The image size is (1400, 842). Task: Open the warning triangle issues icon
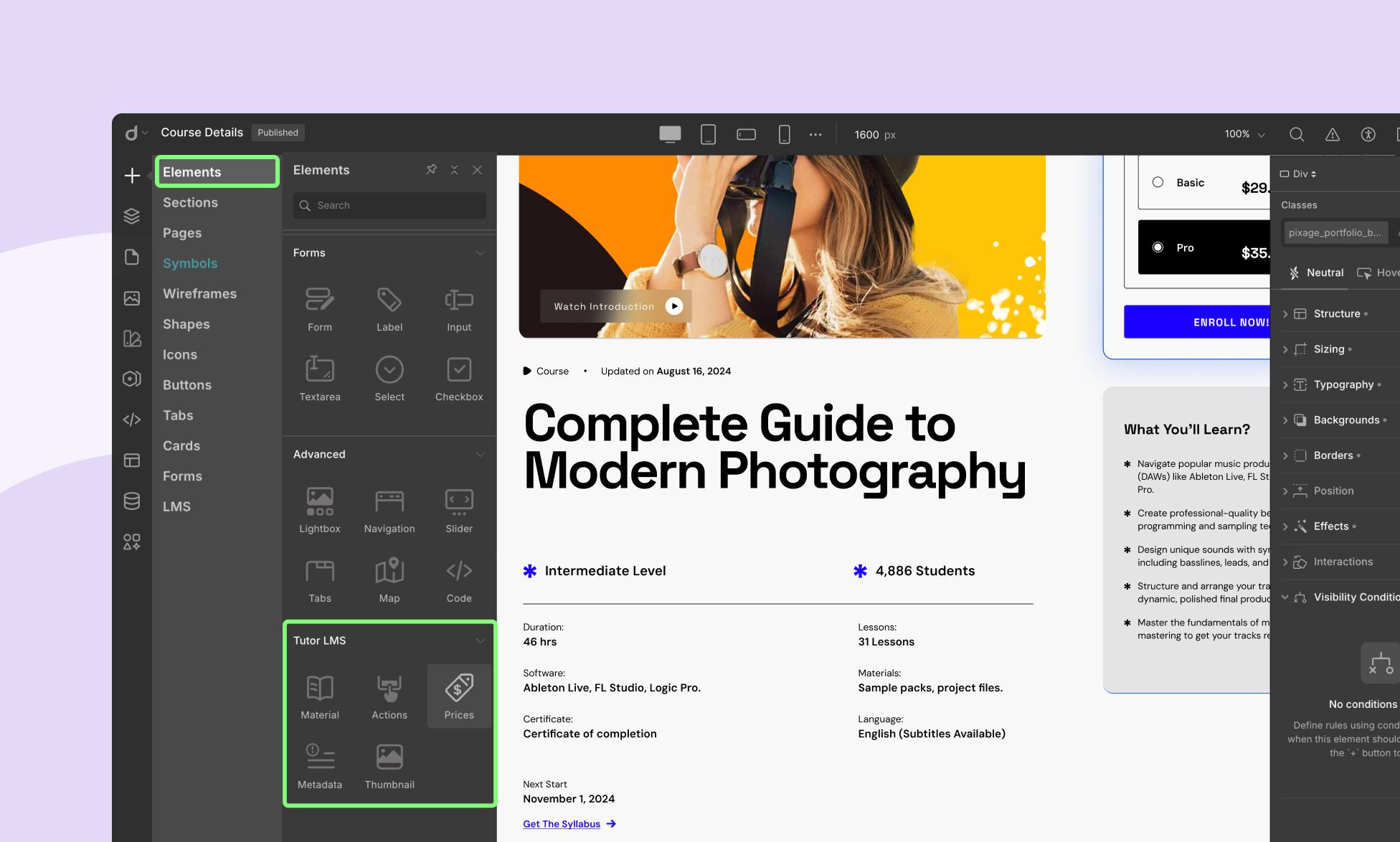1333,134
